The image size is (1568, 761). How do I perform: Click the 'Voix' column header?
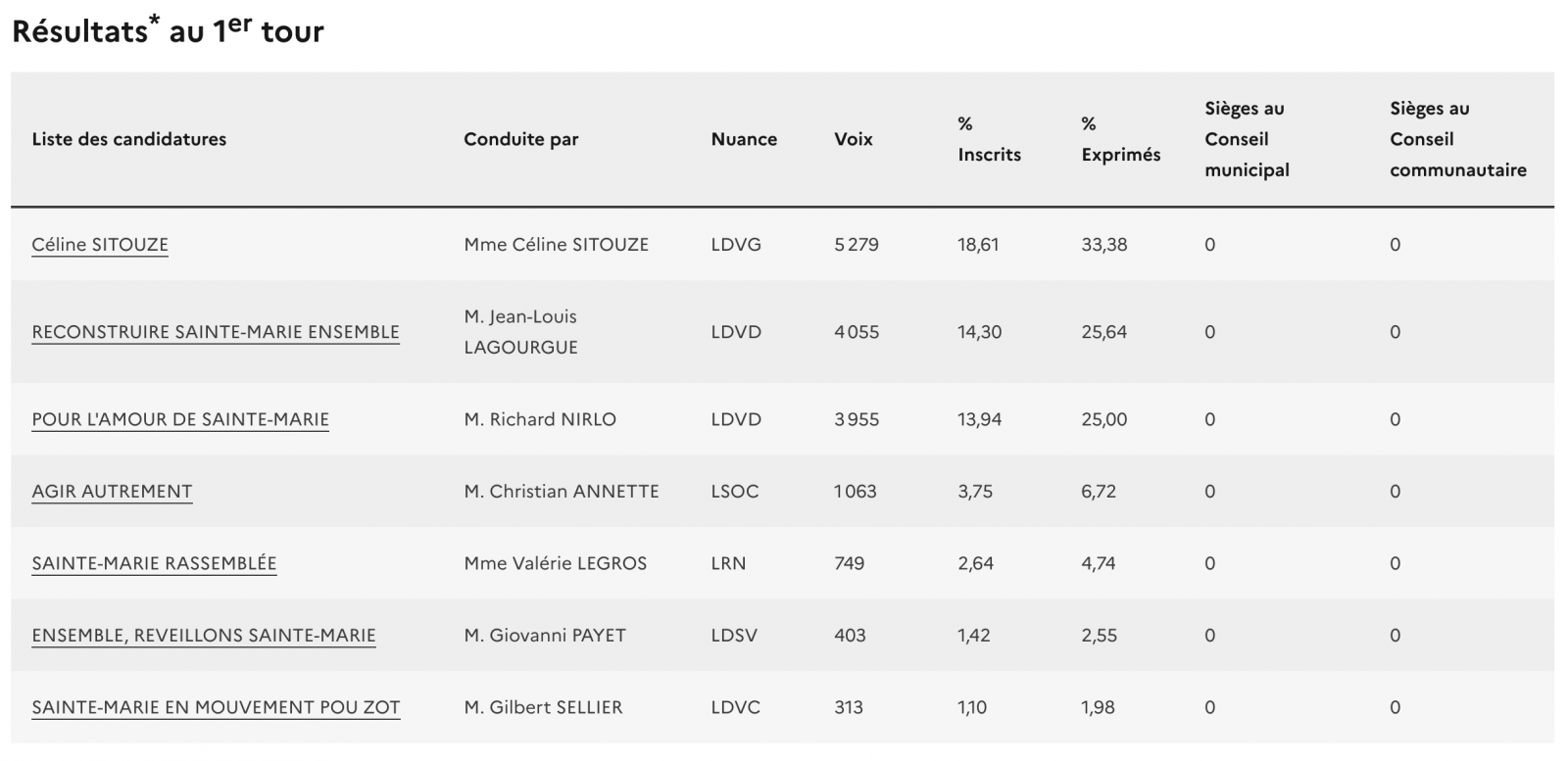tap(854, 139)
